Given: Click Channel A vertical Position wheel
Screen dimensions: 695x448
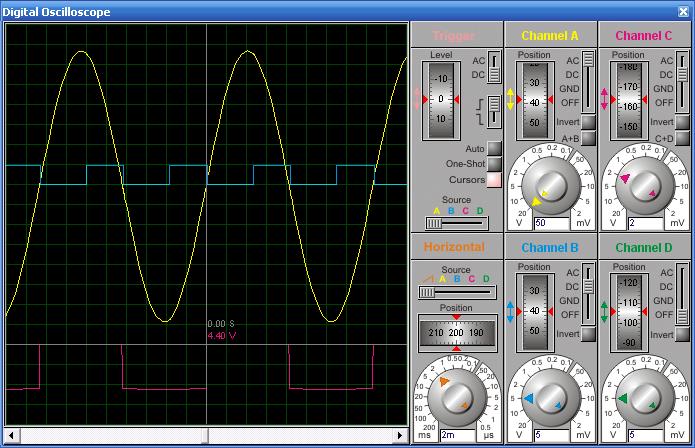Looking at the screenshot, I should click(535, 100).
